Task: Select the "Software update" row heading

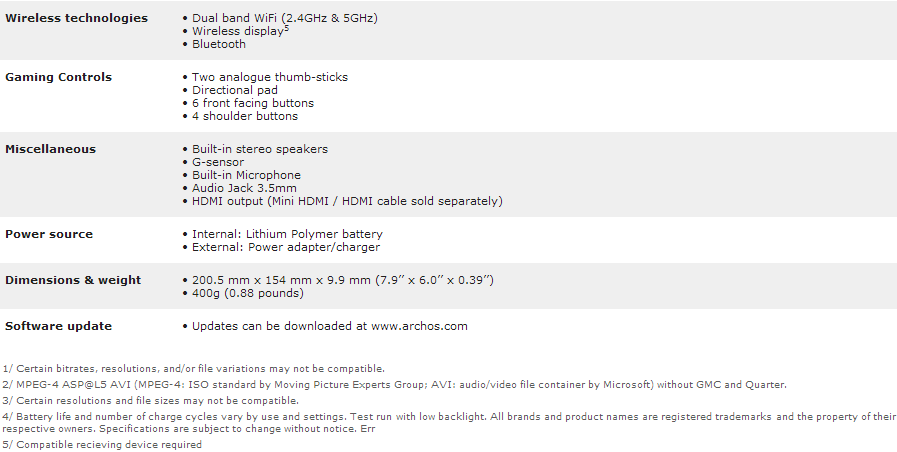Action: click(x=58, y=326)
